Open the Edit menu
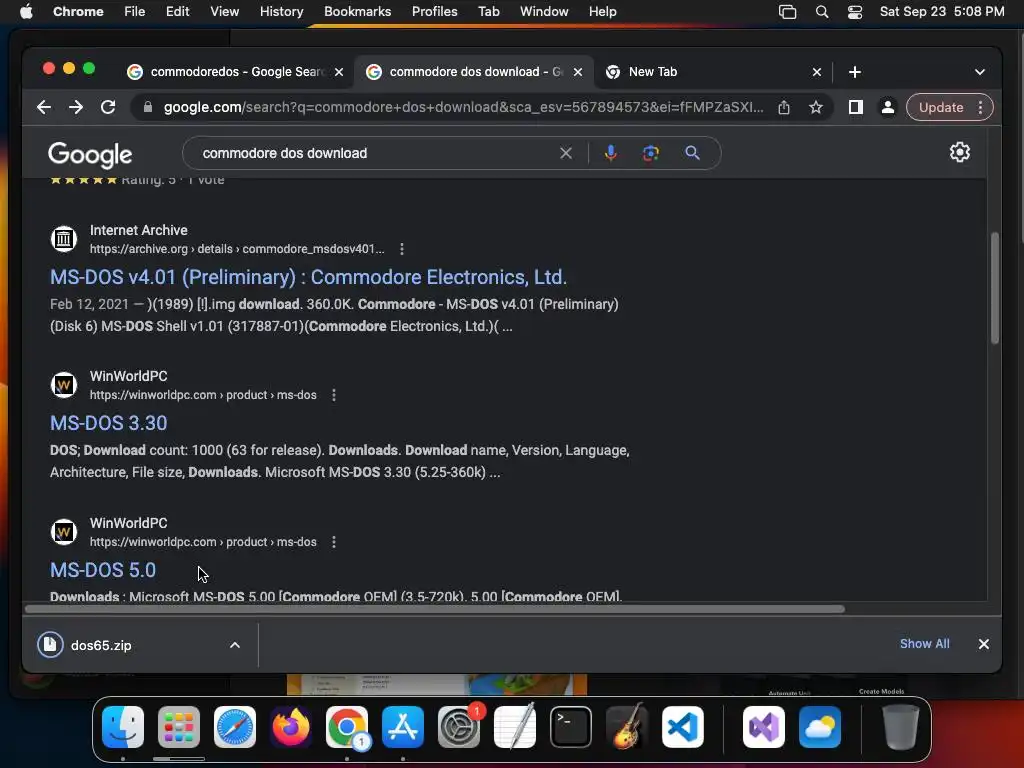Viewport: 1024px width, 768px height. pyautogui.click(x=177, y=12)
